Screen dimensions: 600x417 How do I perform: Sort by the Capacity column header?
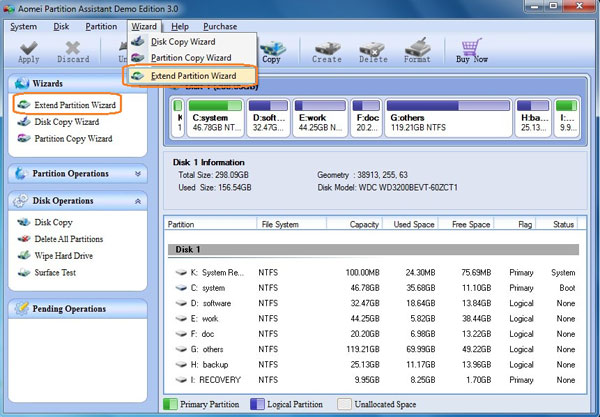pyautogui.click(x=354, y=224)
